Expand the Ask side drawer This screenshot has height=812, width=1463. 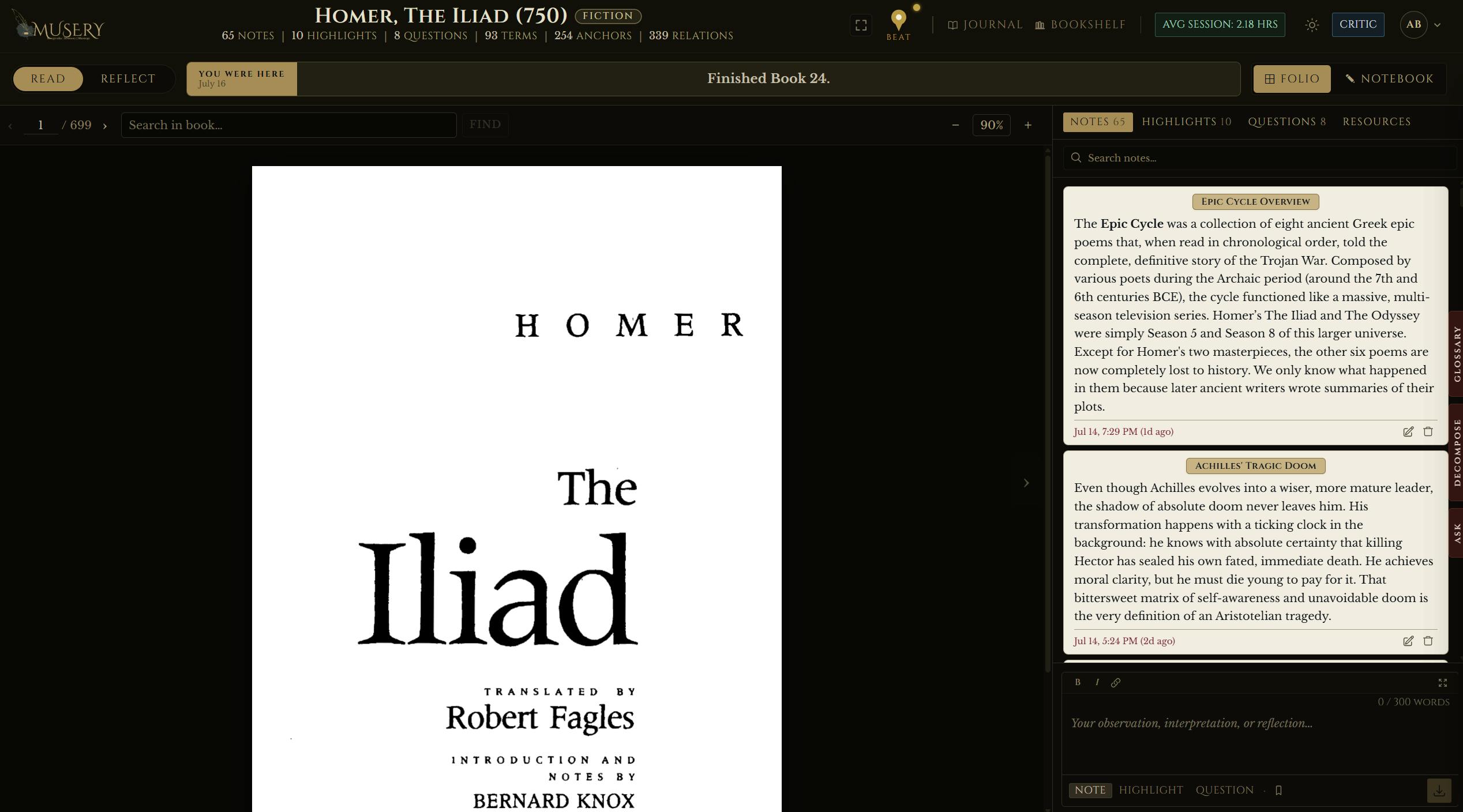coord(1457,533)
